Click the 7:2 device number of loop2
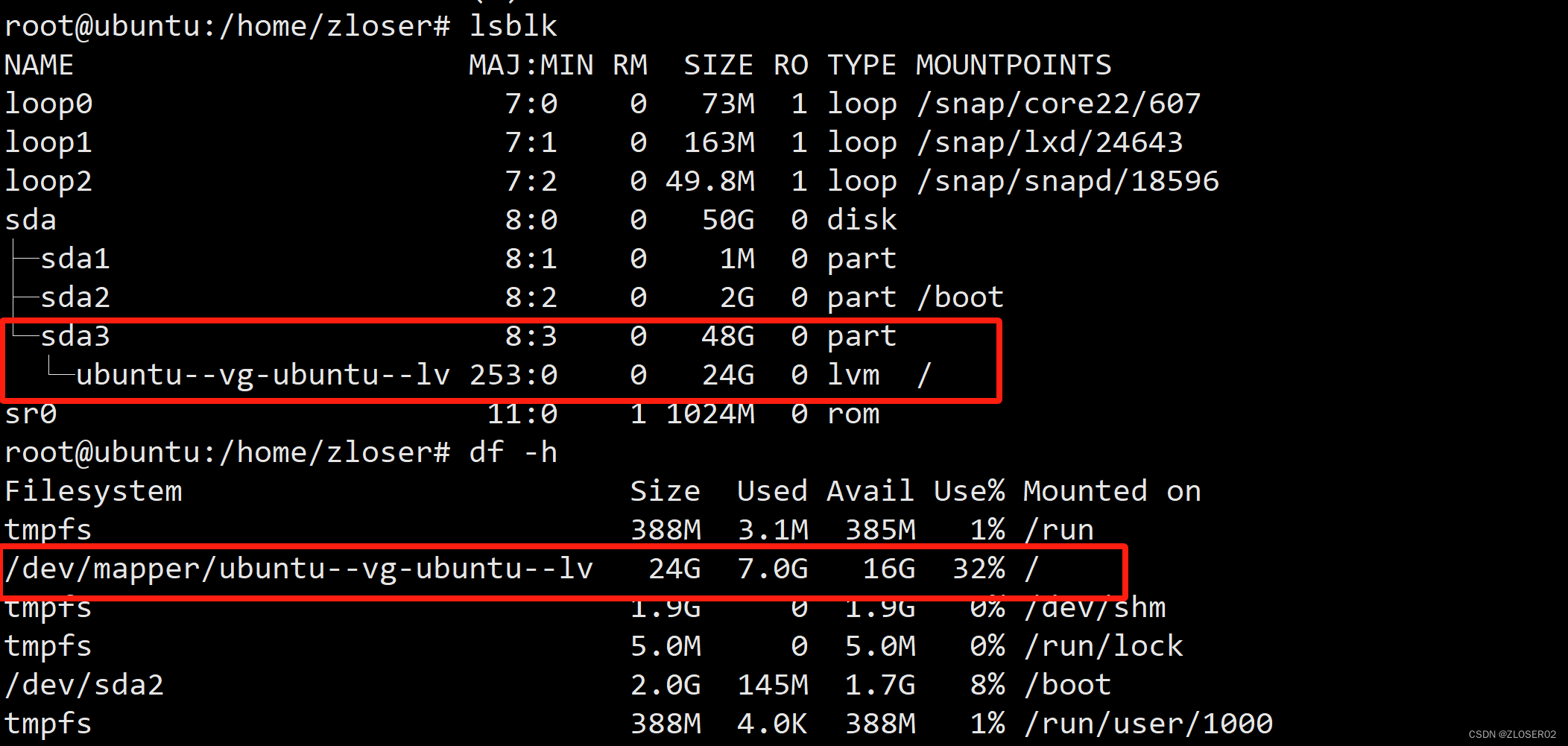The height and width of the screenshot is (746, 1568). pyautogui.click(x=531, y=181)
